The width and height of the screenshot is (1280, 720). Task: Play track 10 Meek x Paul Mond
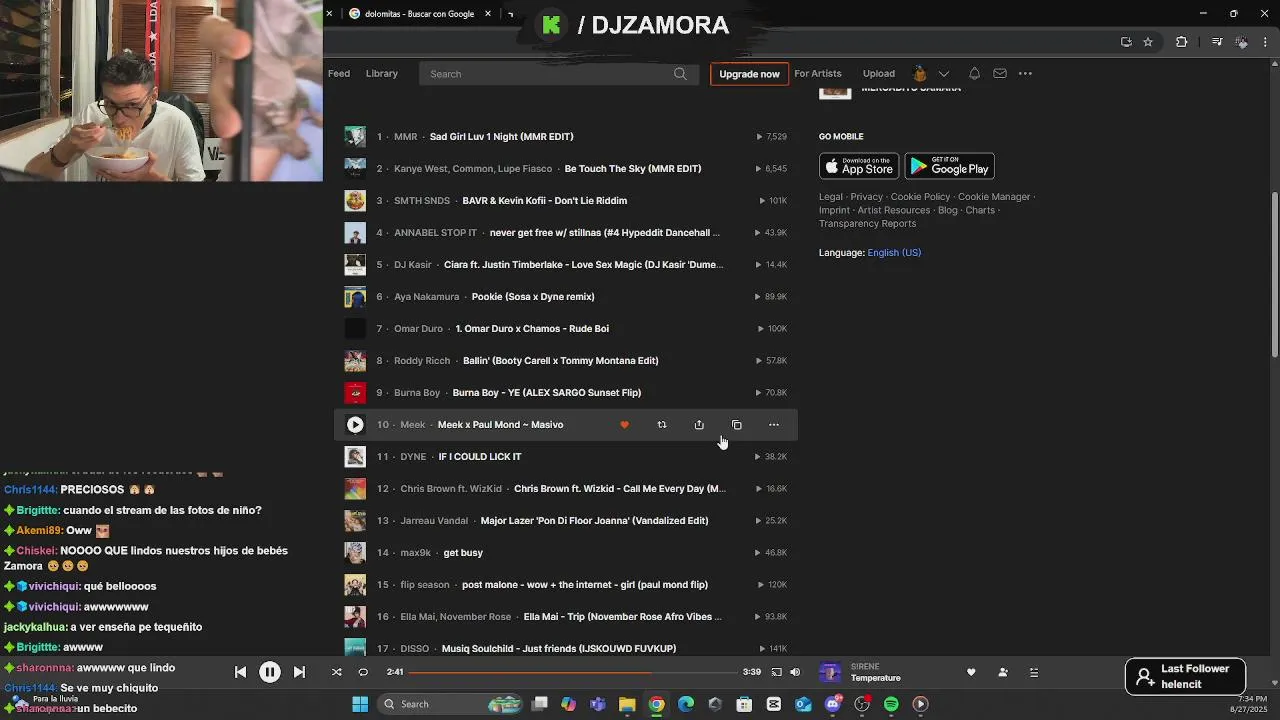355,425
